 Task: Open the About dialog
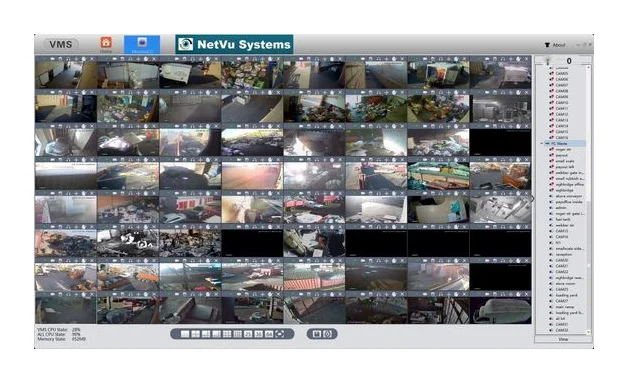(555, 45)
